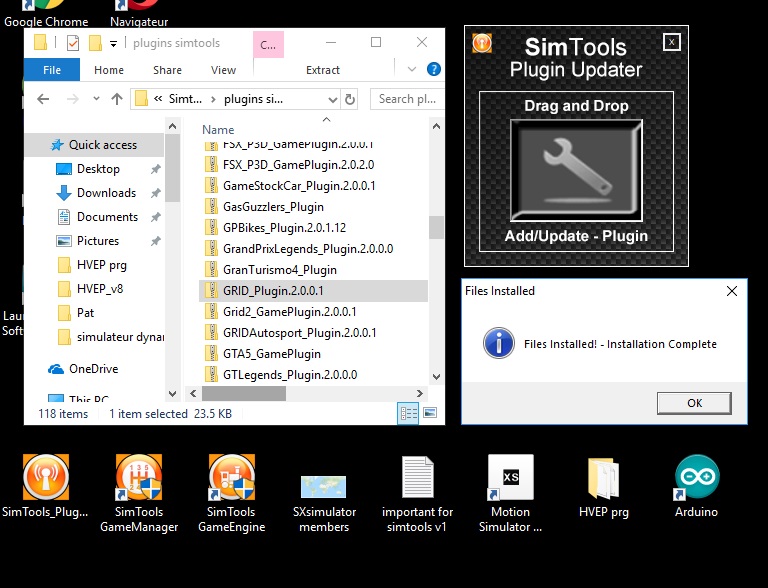
Task: Open Explorer help question mark icon
Action: click(433, 69)
